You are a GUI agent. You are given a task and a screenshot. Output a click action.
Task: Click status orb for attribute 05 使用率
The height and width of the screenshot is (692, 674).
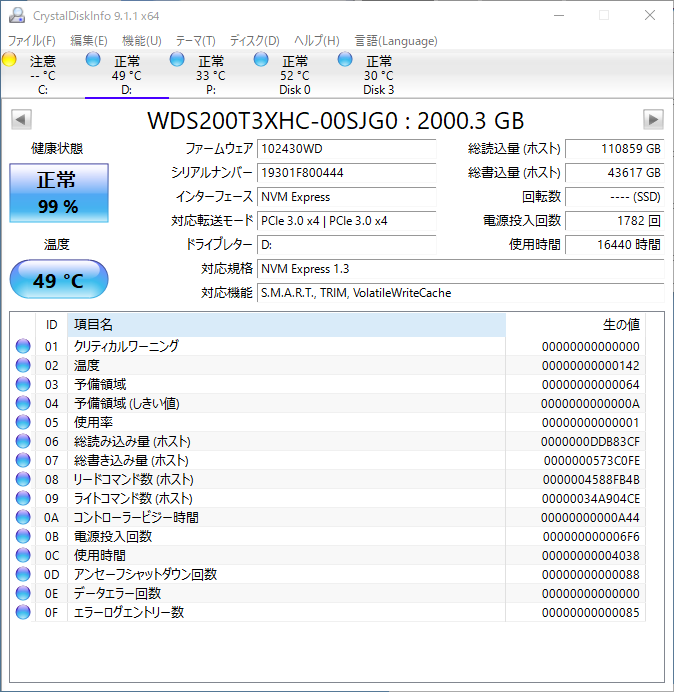(x=23, y=422)
